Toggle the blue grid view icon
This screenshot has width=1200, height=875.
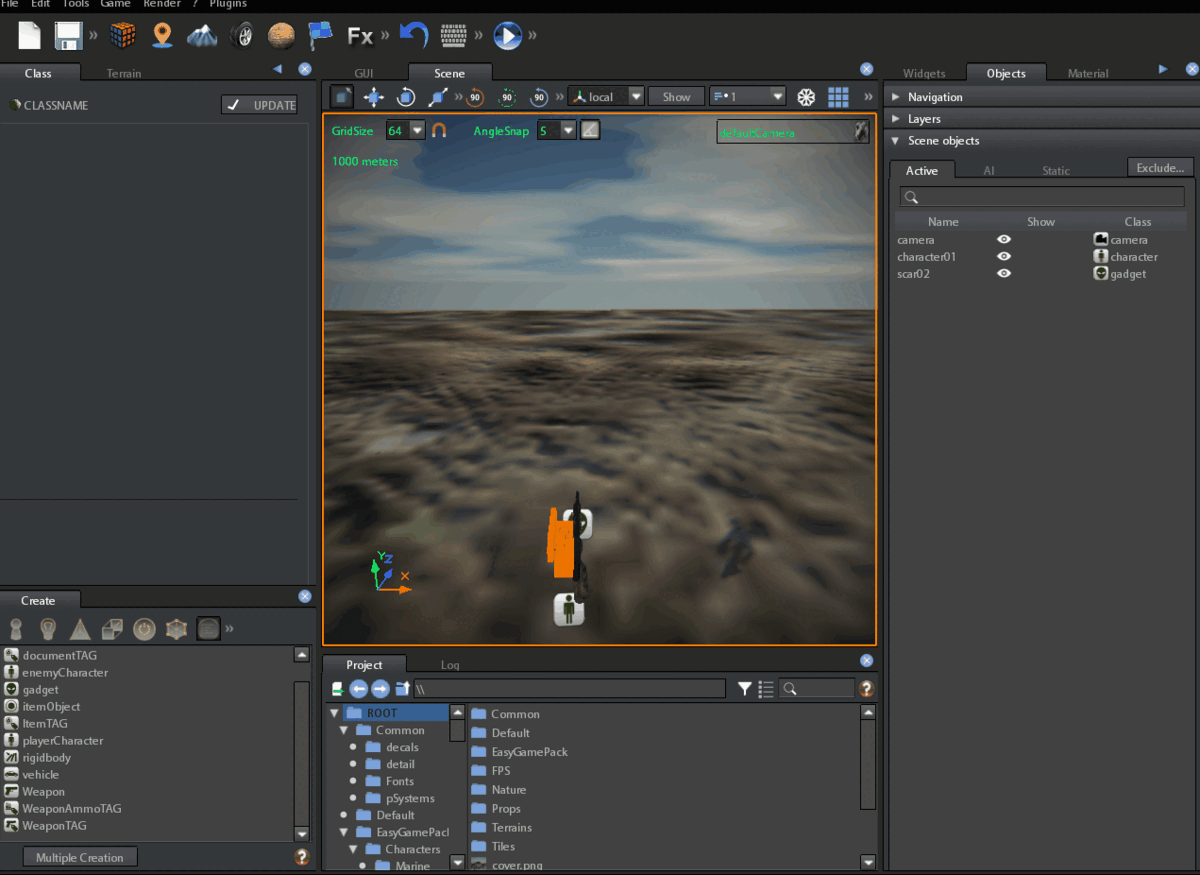pyautogui.click(x=839, y=97)
